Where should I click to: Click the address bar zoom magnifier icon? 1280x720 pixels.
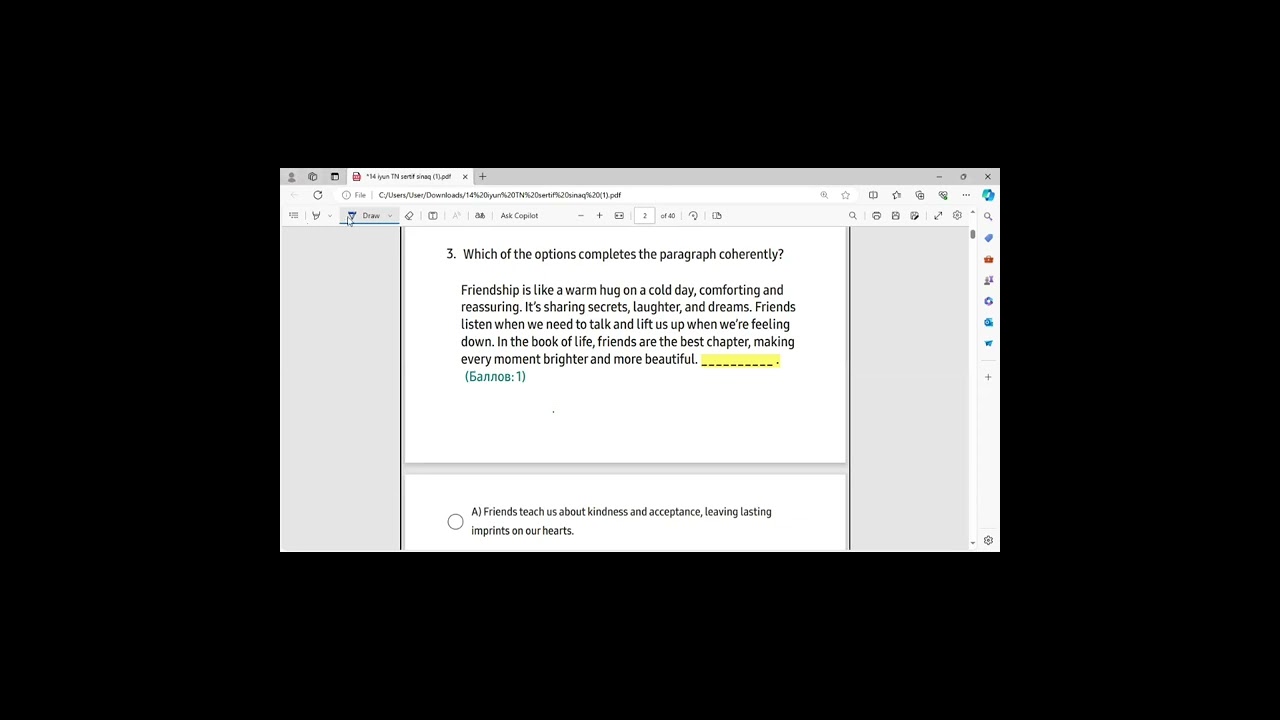[x=824, y=195]
